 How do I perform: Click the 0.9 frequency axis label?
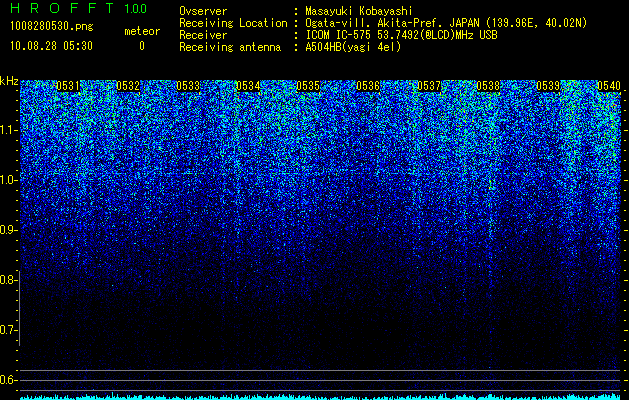tap(8, 230)
